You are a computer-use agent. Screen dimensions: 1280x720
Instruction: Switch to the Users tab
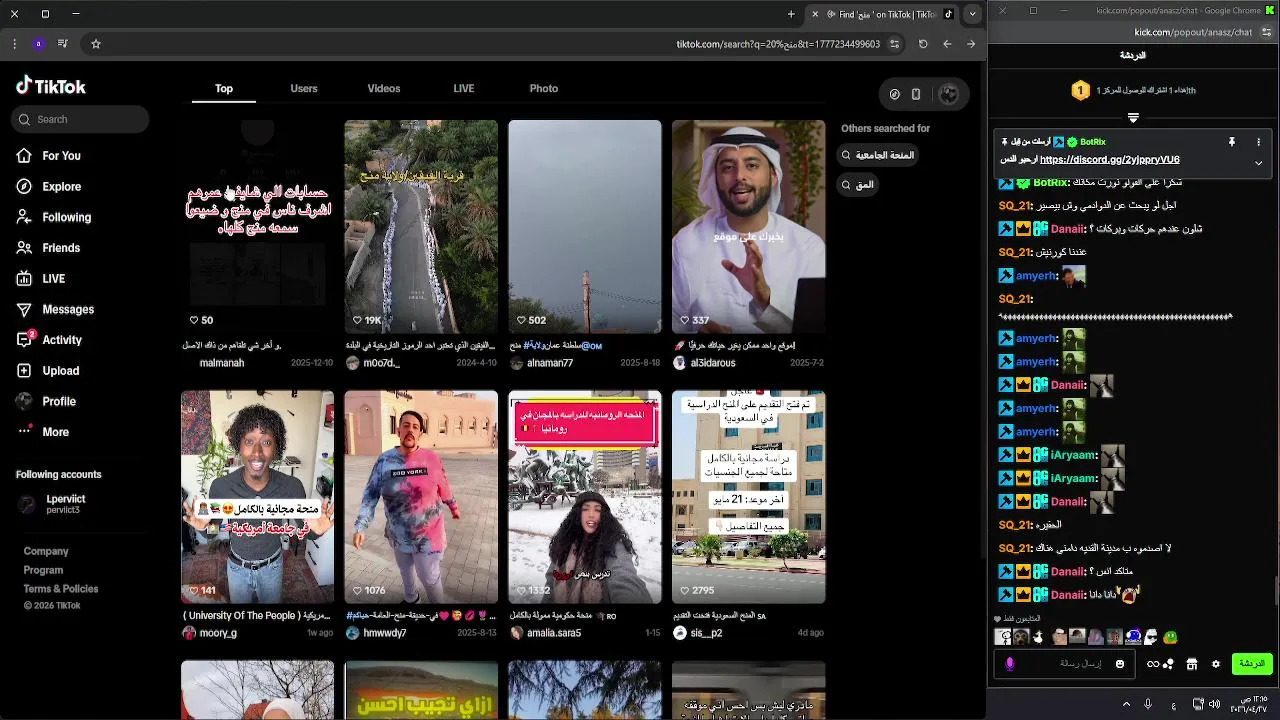304,89
